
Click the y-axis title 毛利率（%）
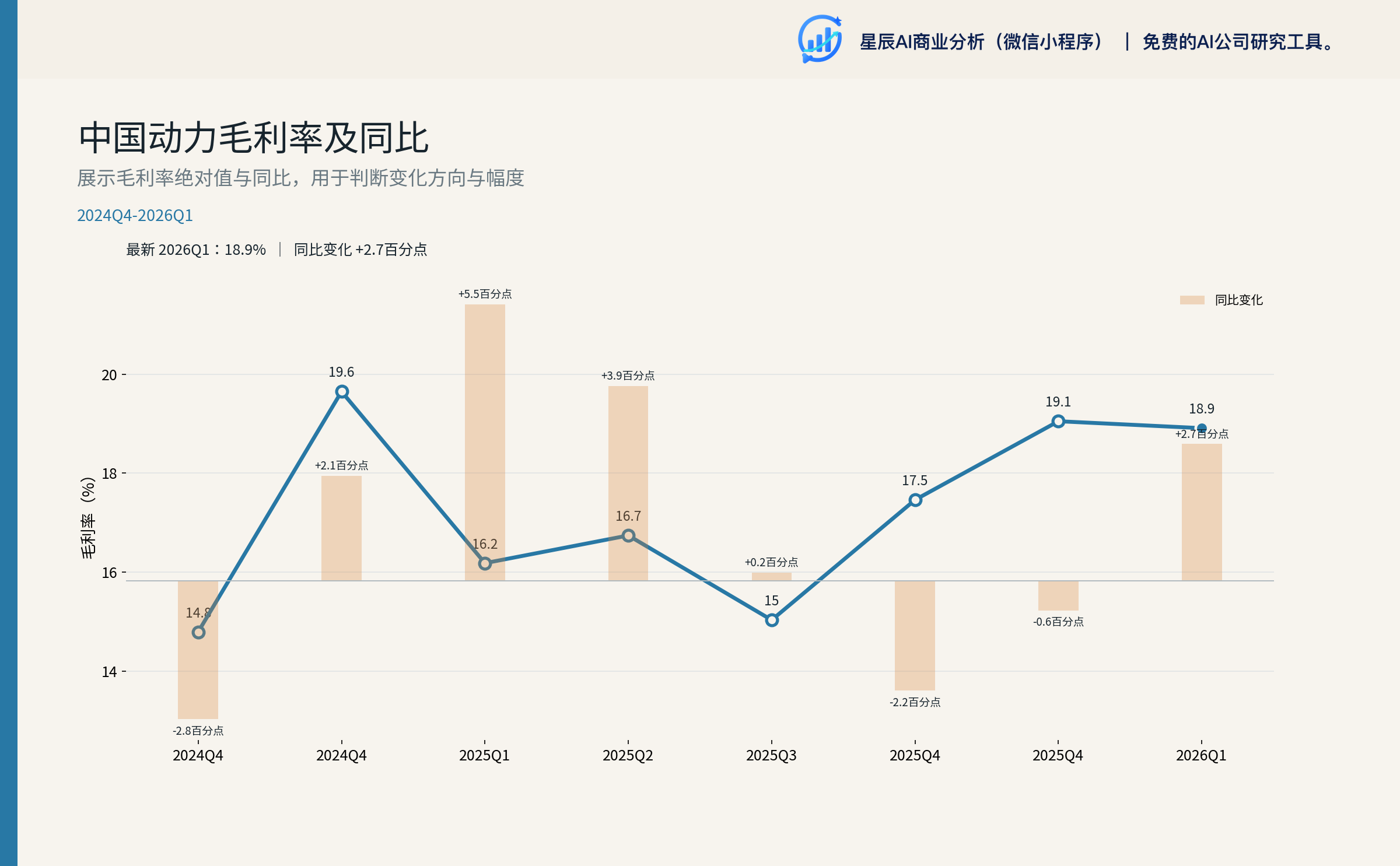(x=88, y=518)
